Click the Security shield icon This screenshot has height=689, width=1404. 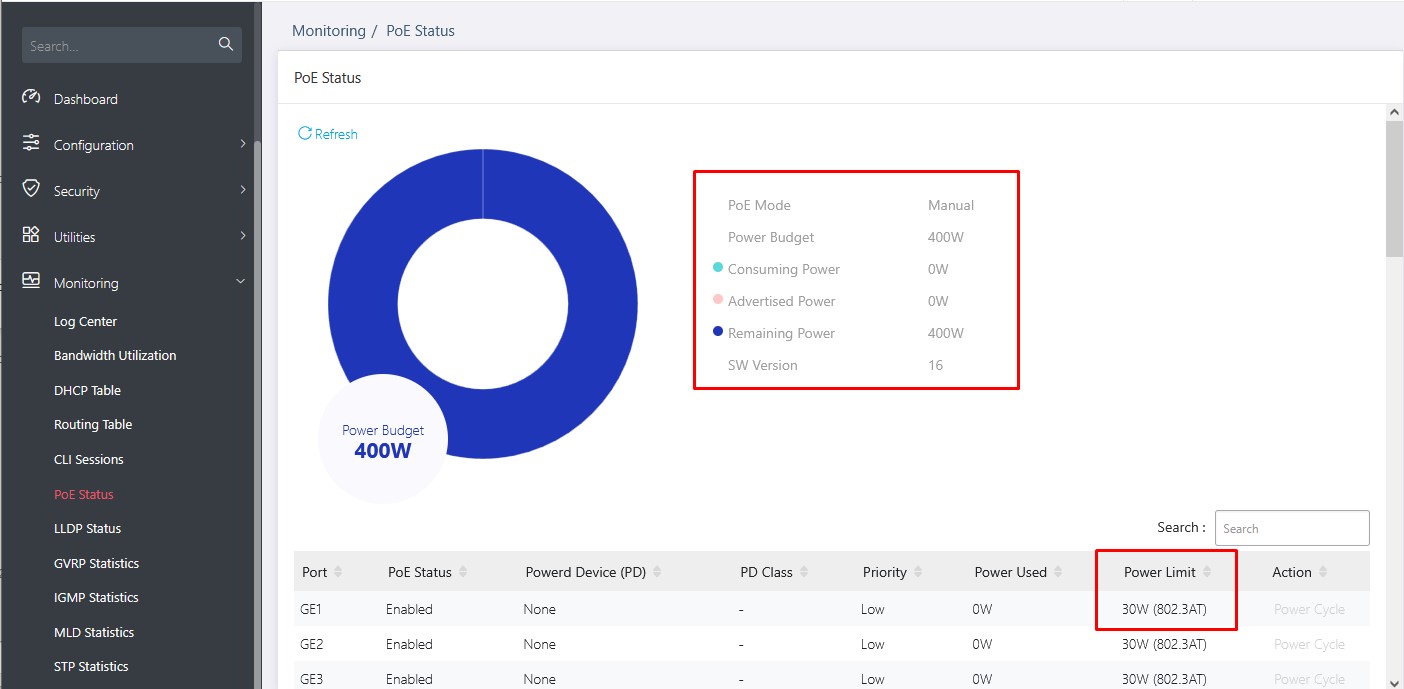coord(31,190)
